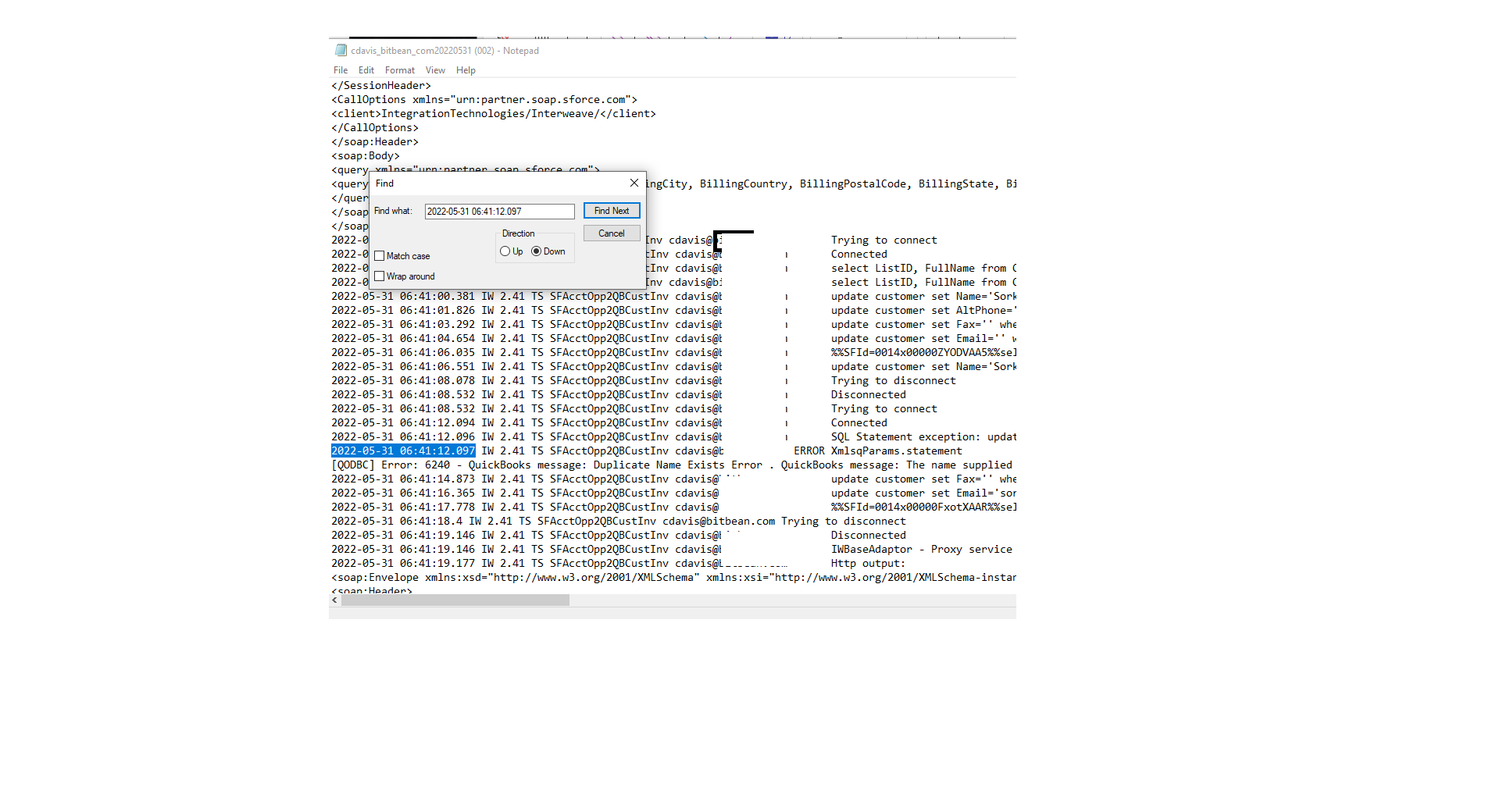The width and height of the screenshot is (1503, 812).
Task: Cancel the Find dialog
Action: (612, 233)
